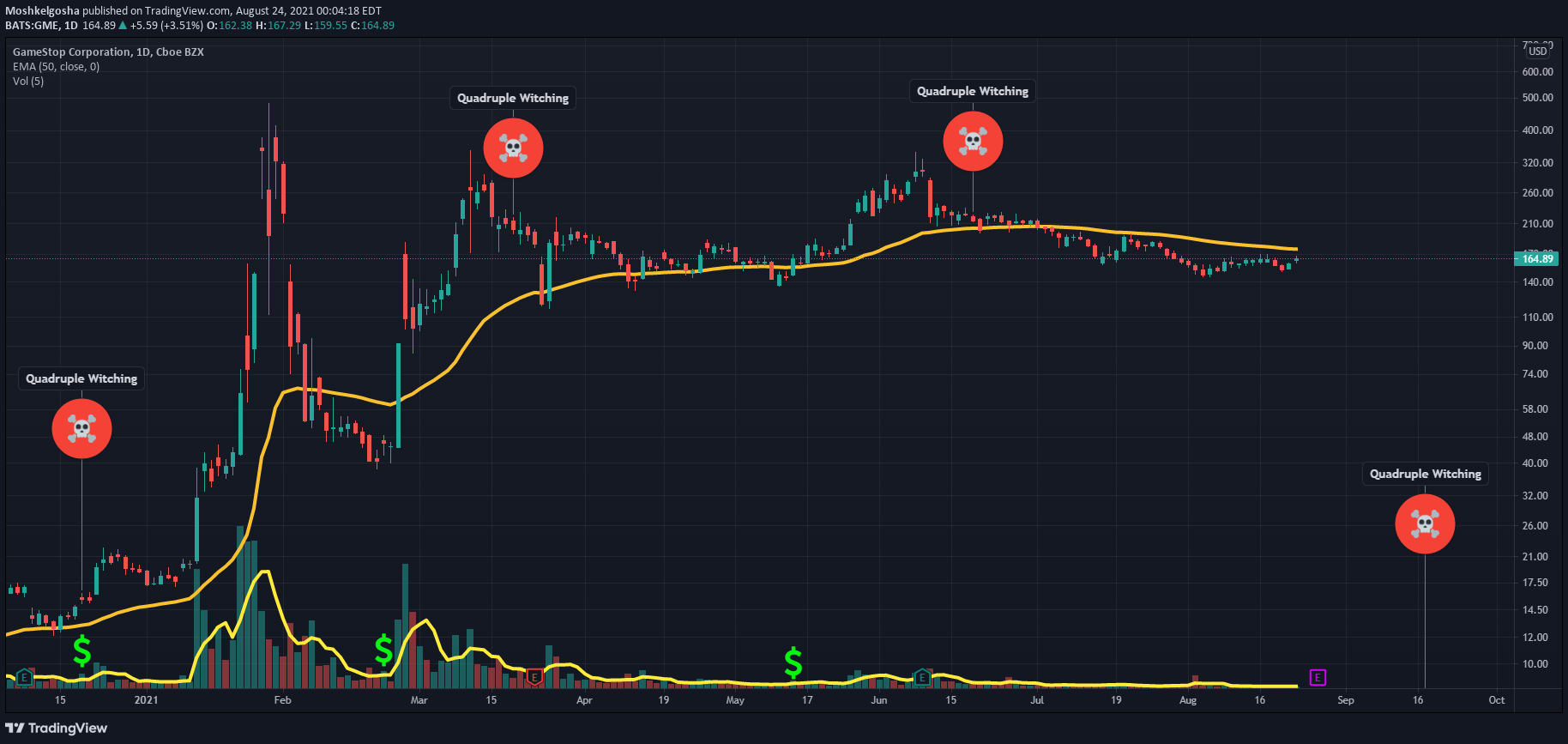The image size is (1568, 744).
Task: Select the Quadruple Witching label for September 2021
Action: (x=1426, y=474)
